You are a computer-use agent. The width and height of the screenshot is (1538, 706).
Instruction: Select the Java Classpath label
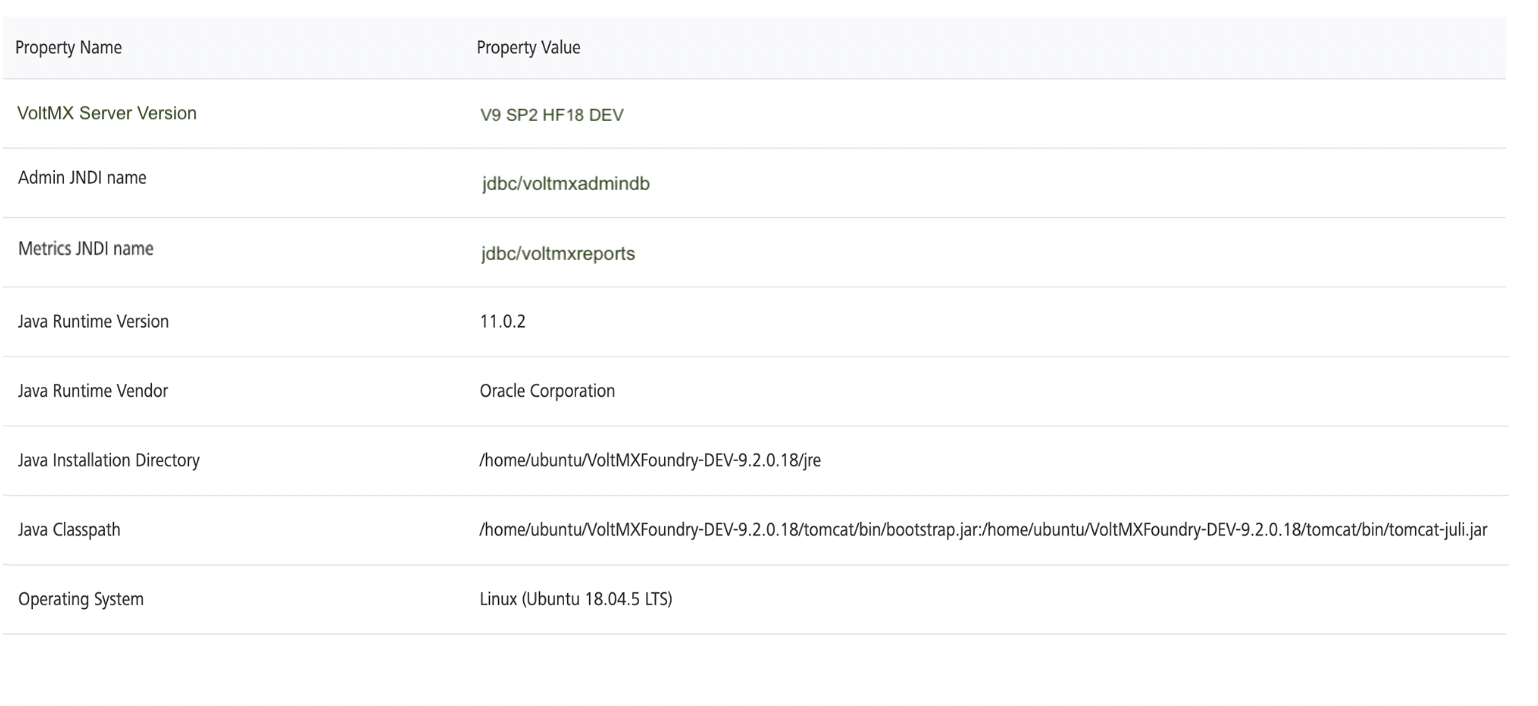(69, 530)
